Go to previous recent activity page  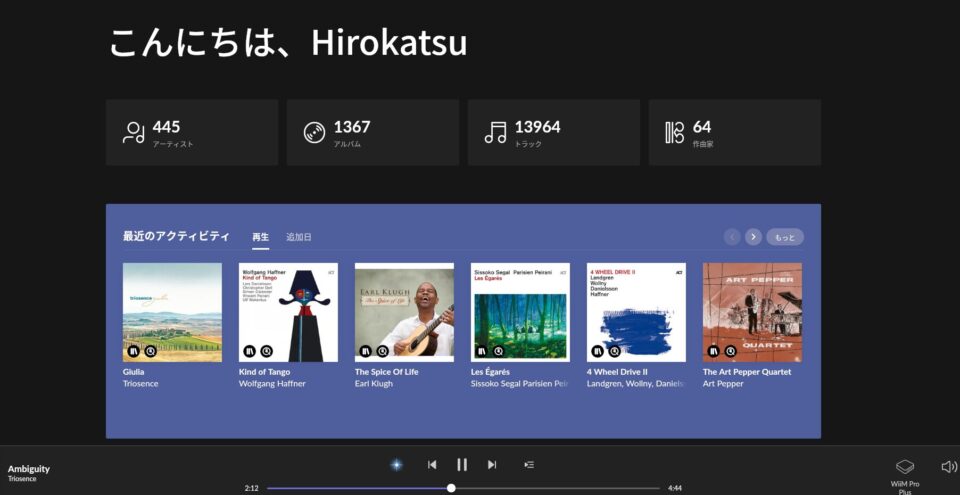(x=732, y=237)
